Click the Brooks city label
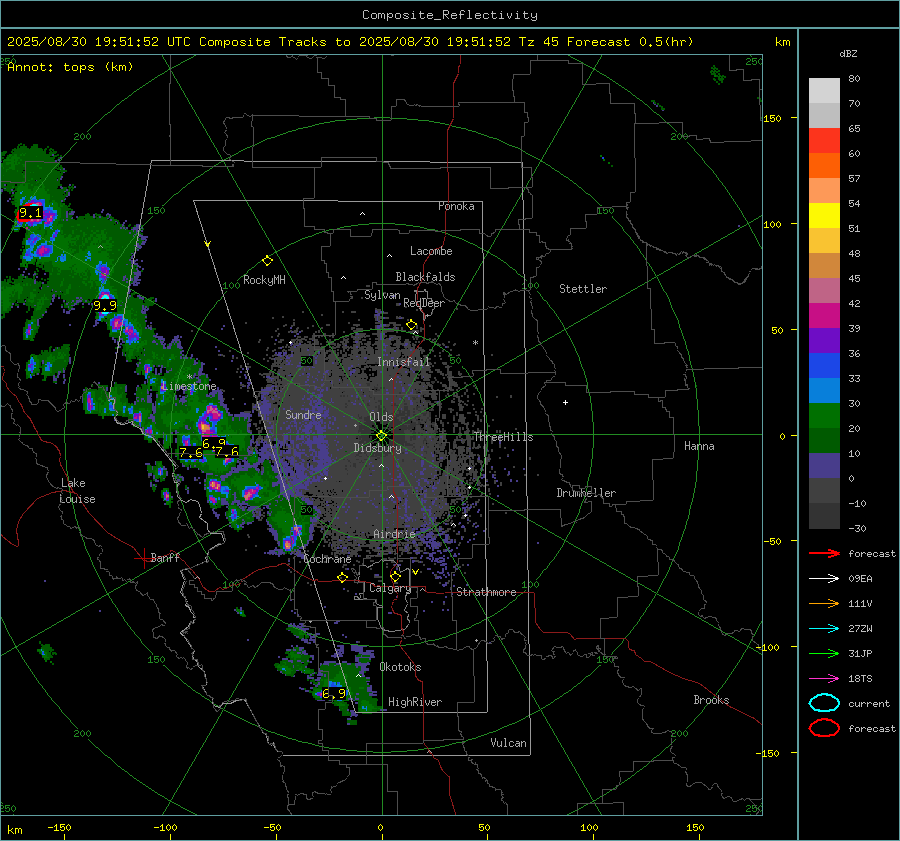Image resolution: width=900 pixels, height=841 pixels. [711, 700]
